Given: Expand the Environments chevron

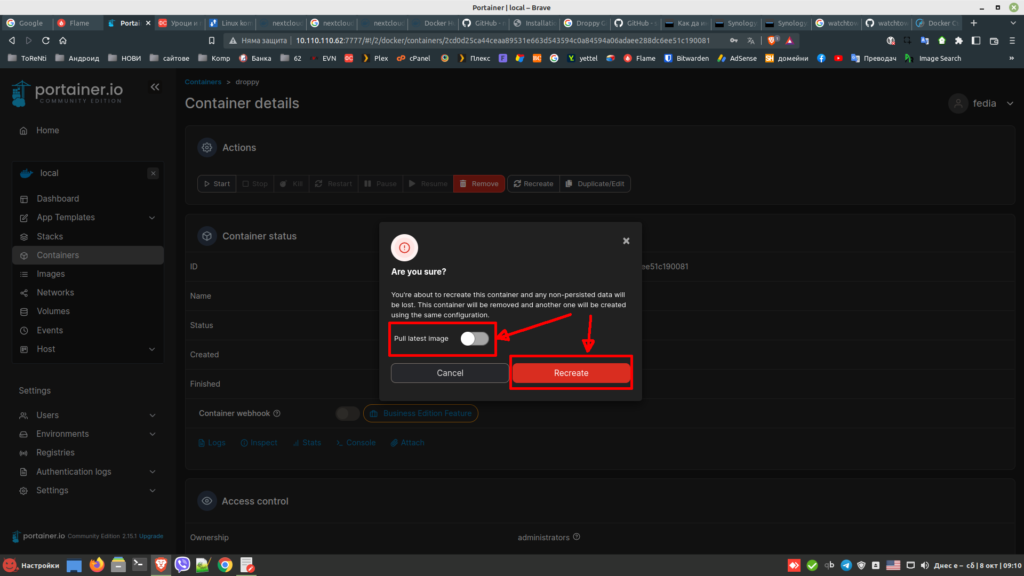Looking at the screenshot, I should 152,434.
